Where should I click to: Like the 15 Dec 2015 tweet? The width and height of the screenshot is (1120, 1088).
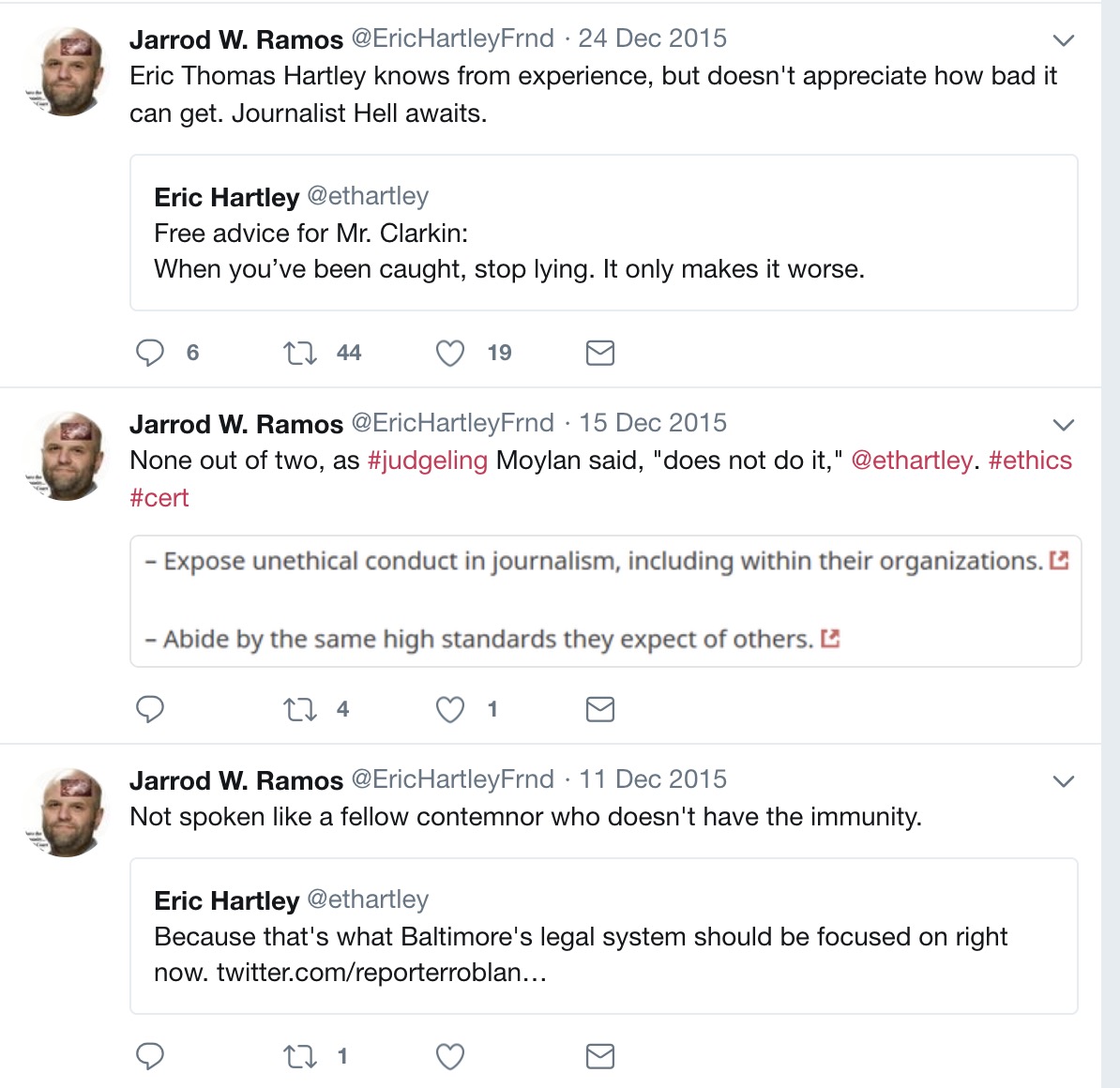coord(450,709)
